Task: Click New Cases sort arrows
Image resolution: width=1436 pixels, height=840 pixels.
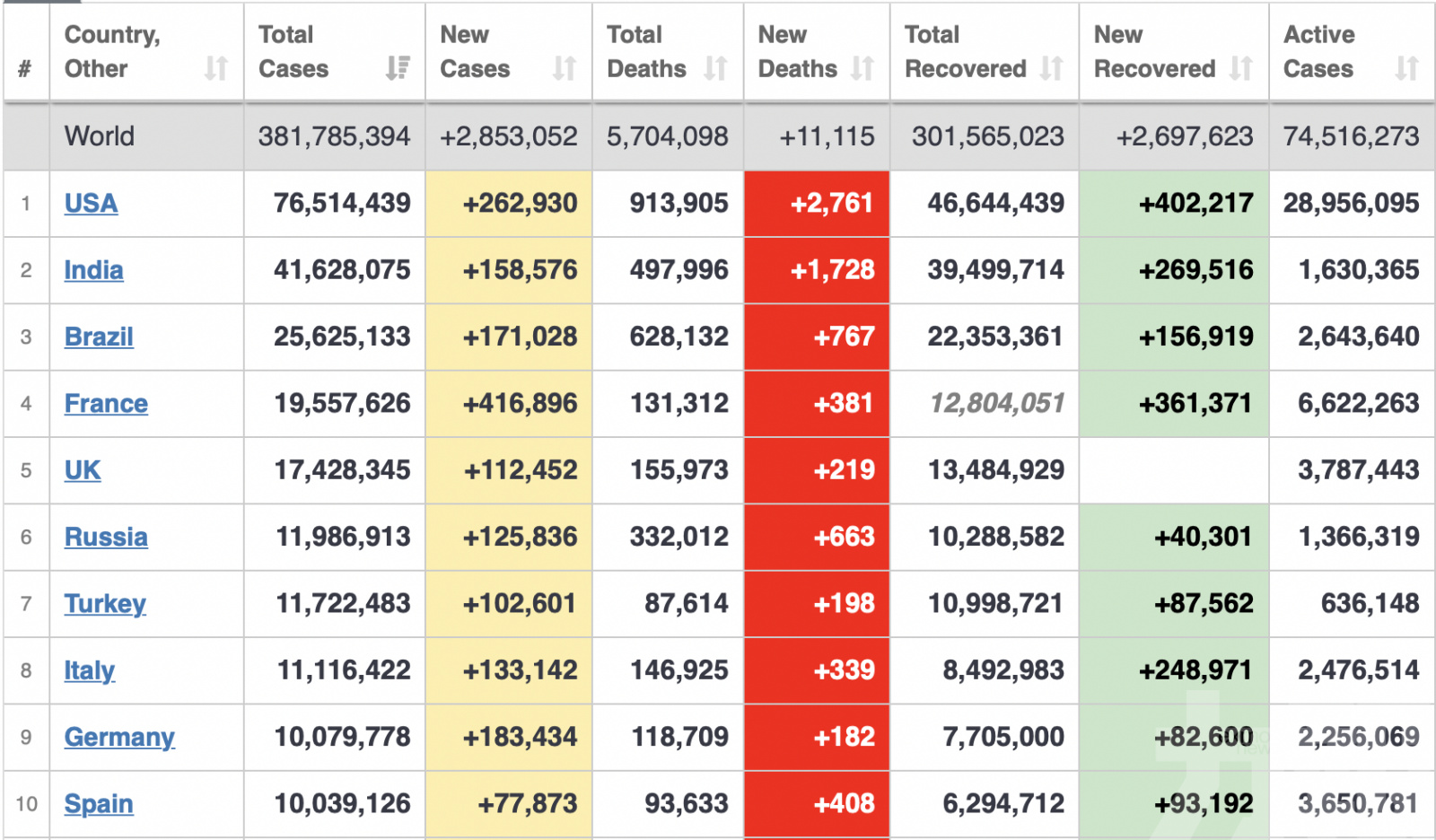Action: coord(565,68)
